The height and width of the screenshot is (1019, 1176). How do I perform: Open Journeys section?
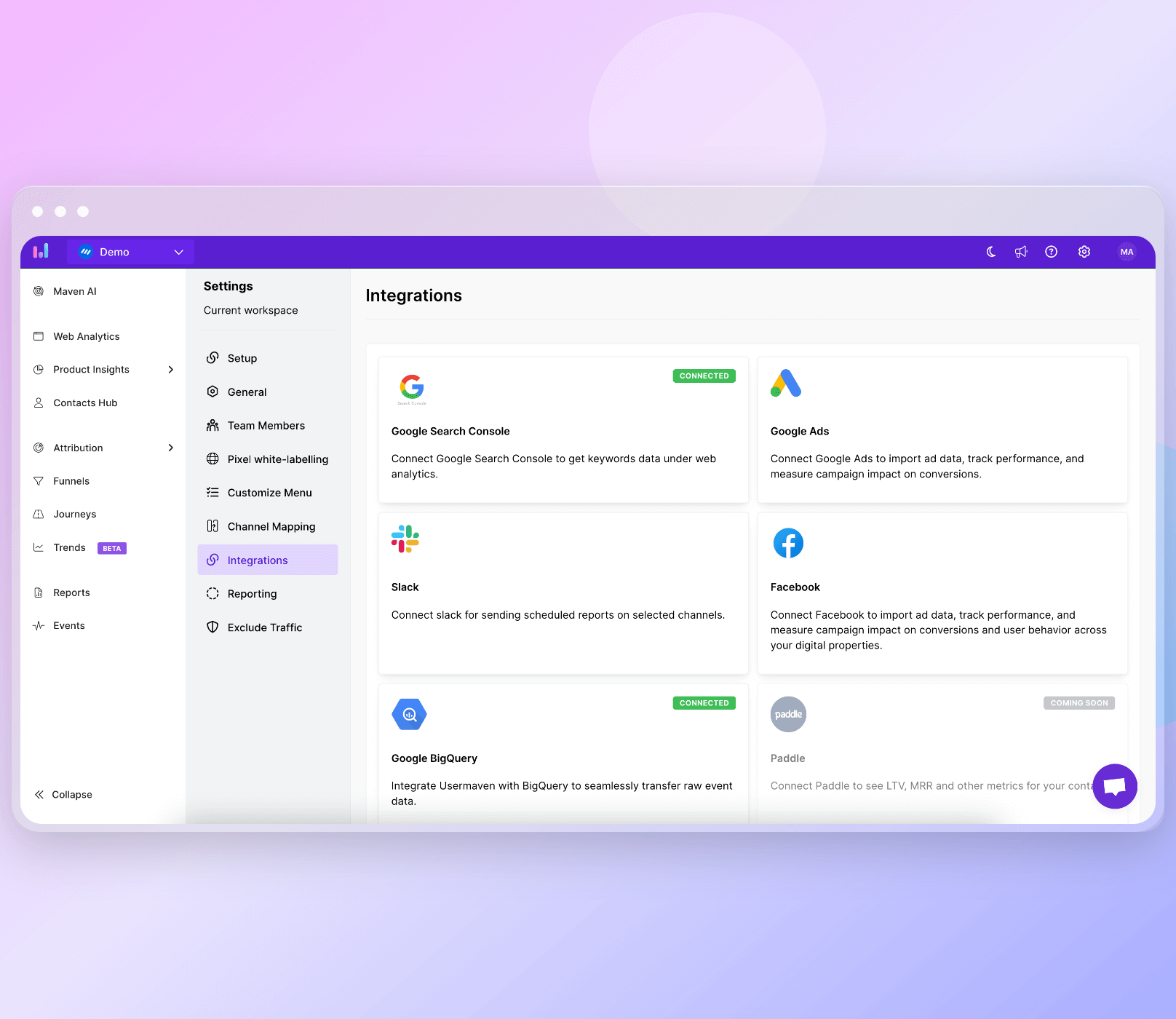[x=75, y=514]
